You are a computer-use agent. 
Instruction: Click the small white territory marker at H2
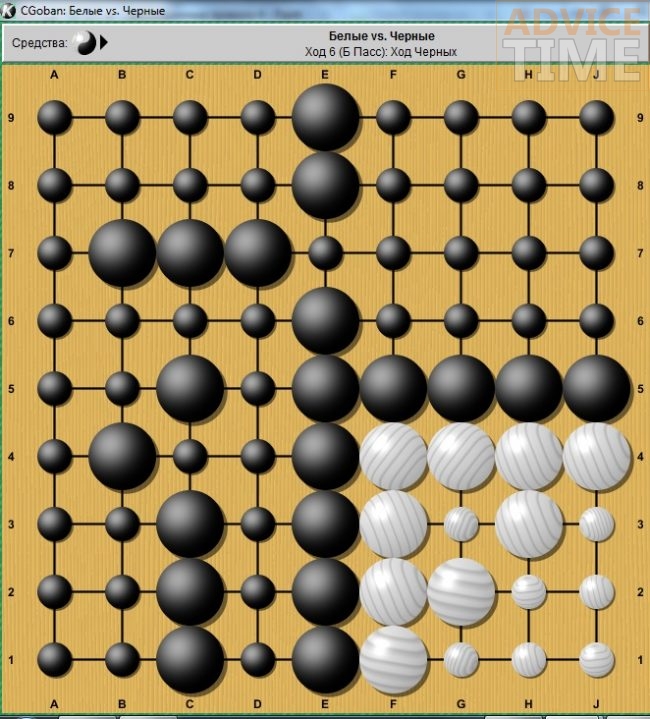pyautogui.click(x=529, y=592)
